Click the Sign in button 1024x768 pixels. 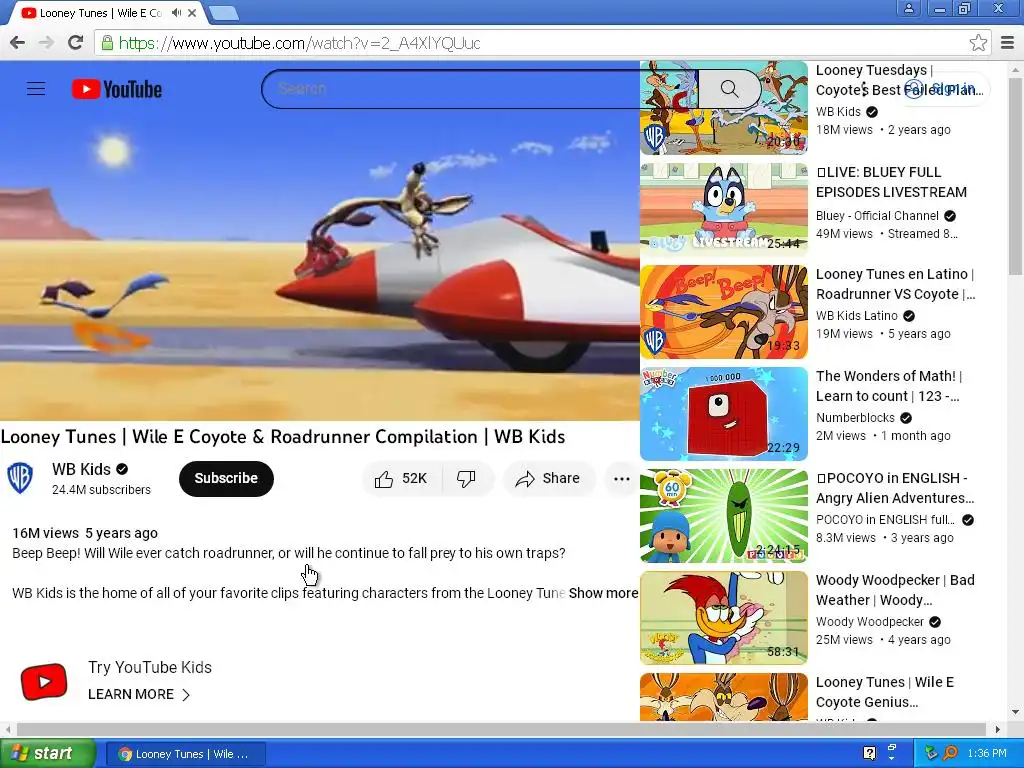click(x=943, y=89)
